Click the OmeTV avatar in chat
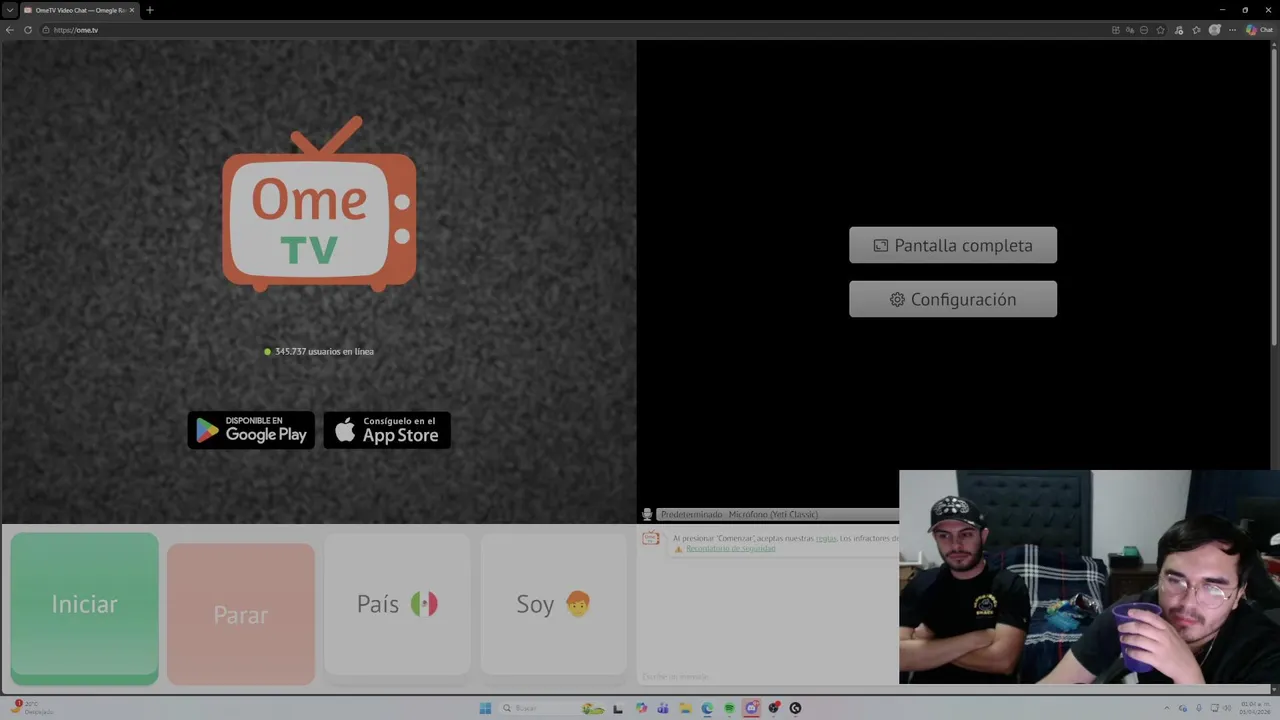Image resolution: width=1280 pixels, height=720 pixels. pos(651,538)
